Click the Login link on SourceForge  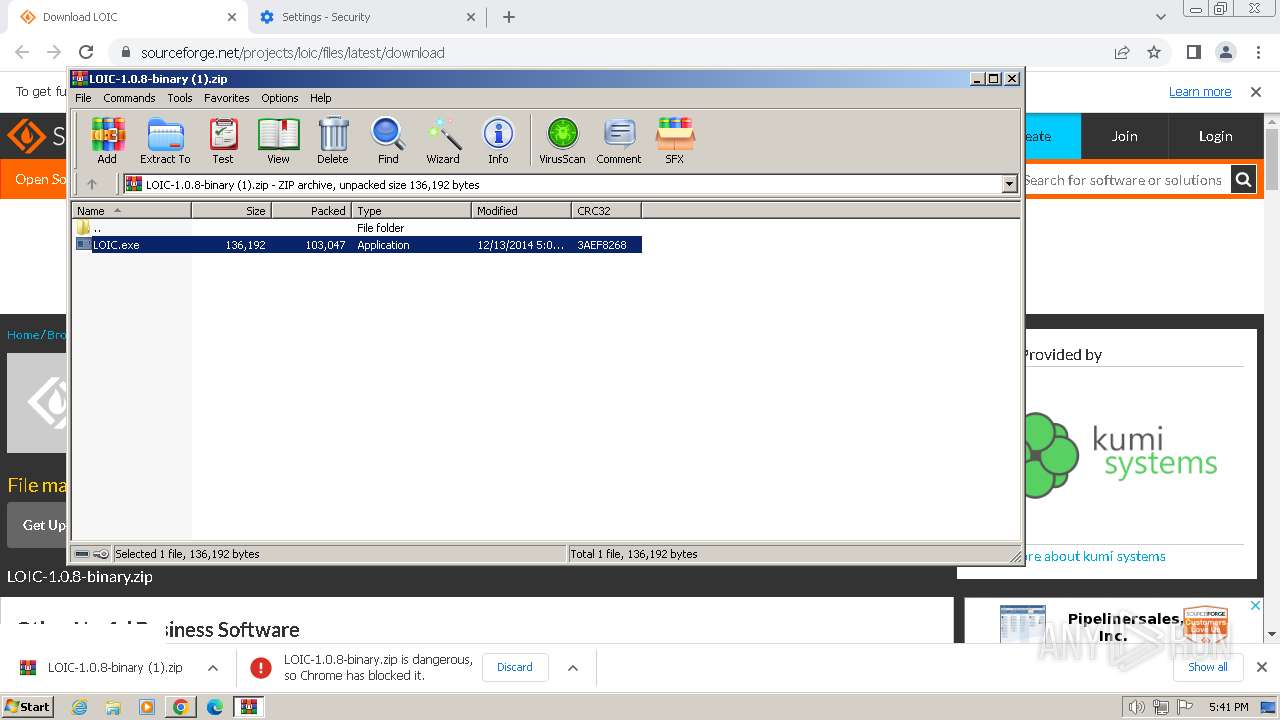point(1215,136)
